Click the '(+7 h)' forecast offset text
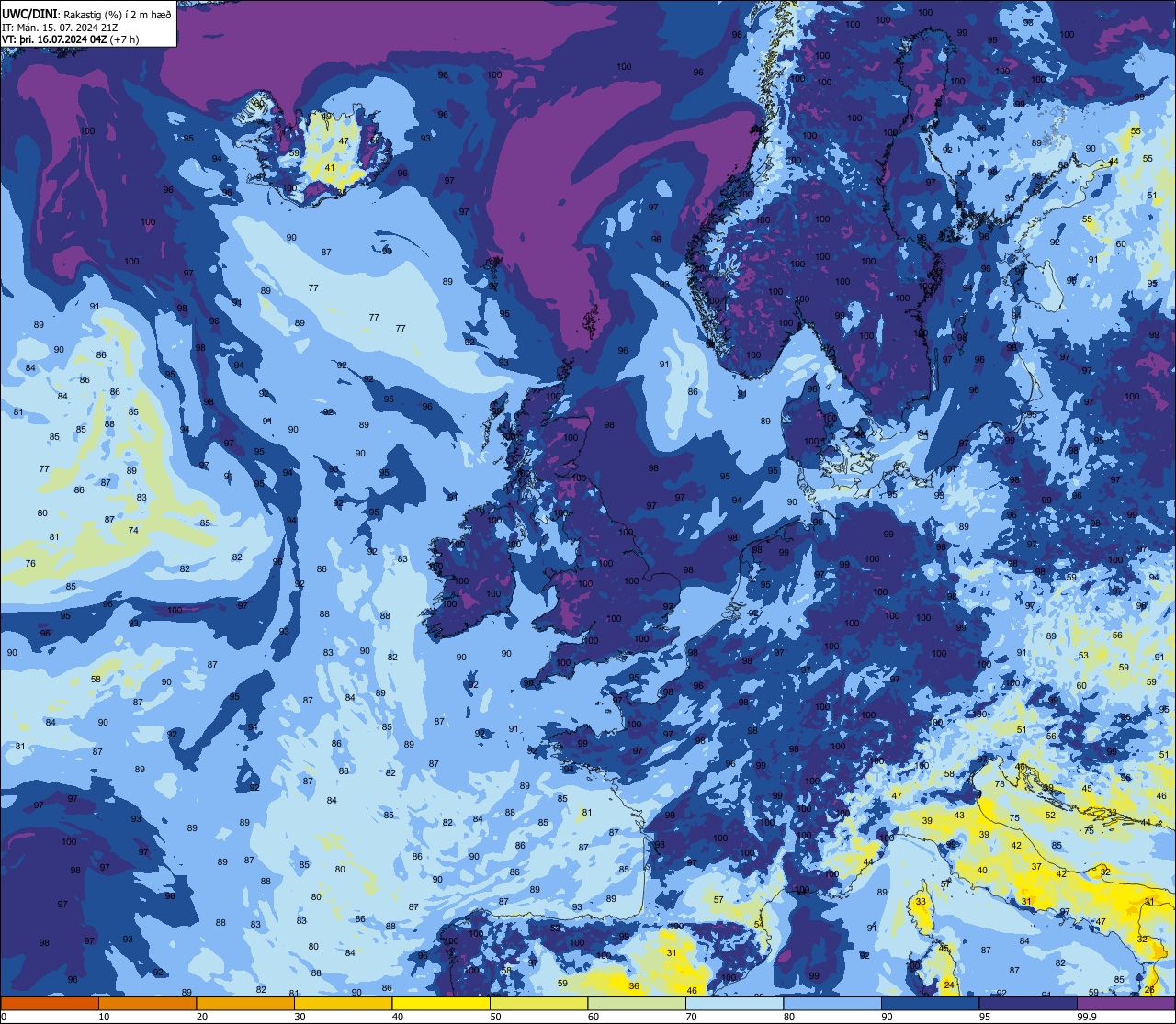Image resolution: width=1176 pixels, height=1024 pixels. pos(125,39)
